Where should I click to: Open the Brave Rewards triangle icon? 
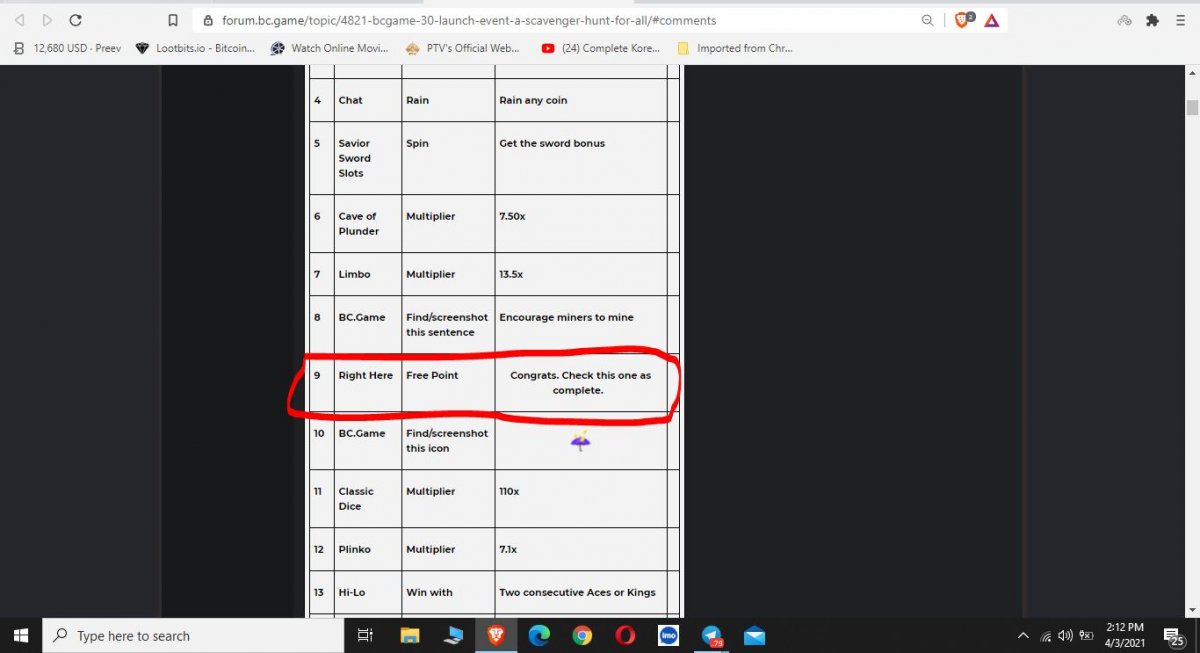(x=991, y=20)
